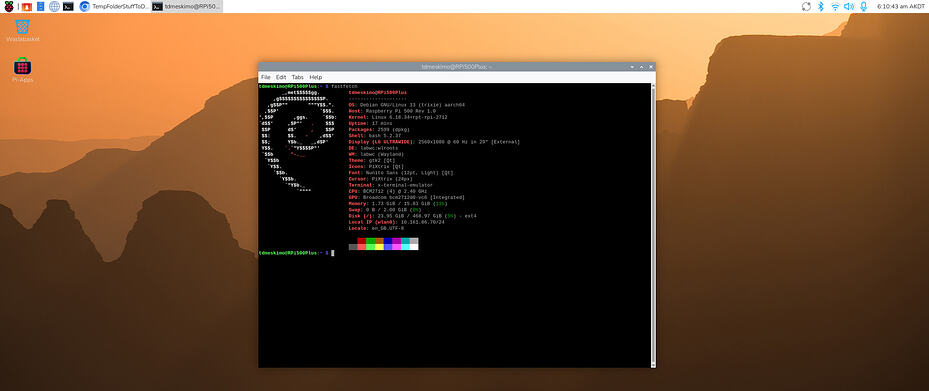The height and width of the screenshot is (391, 929).
Task: Open the Edit menu in terminal
Action: pyautogui.click(x=281, y=77)
